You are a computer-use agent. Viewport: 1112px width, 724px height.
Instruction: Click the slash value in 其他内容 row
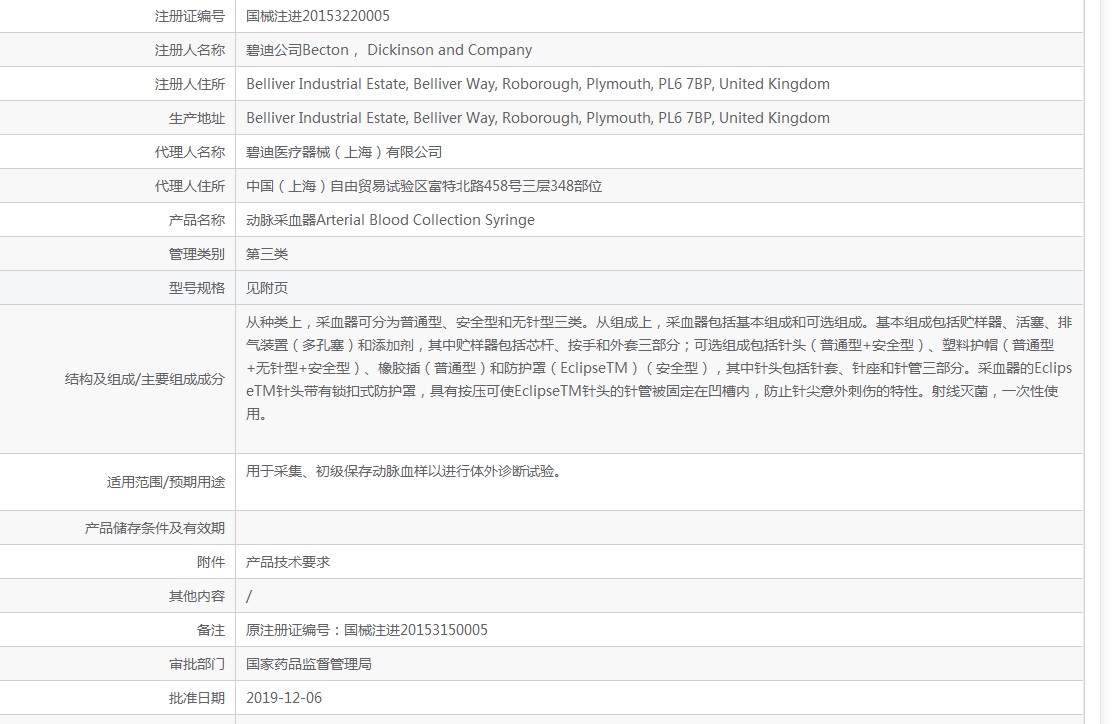pos(249,596)
